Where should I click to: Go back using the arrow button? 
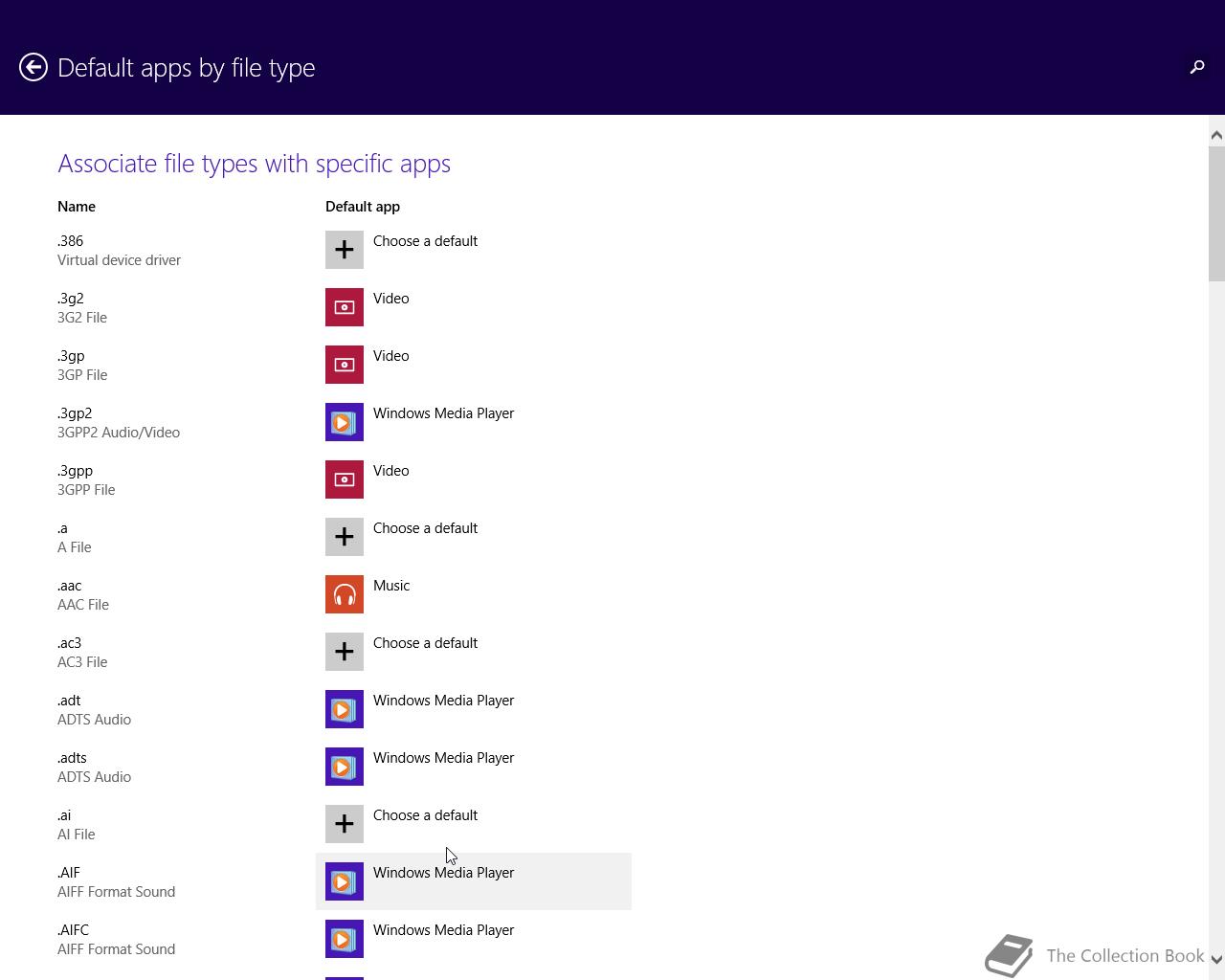pos(33,67)
